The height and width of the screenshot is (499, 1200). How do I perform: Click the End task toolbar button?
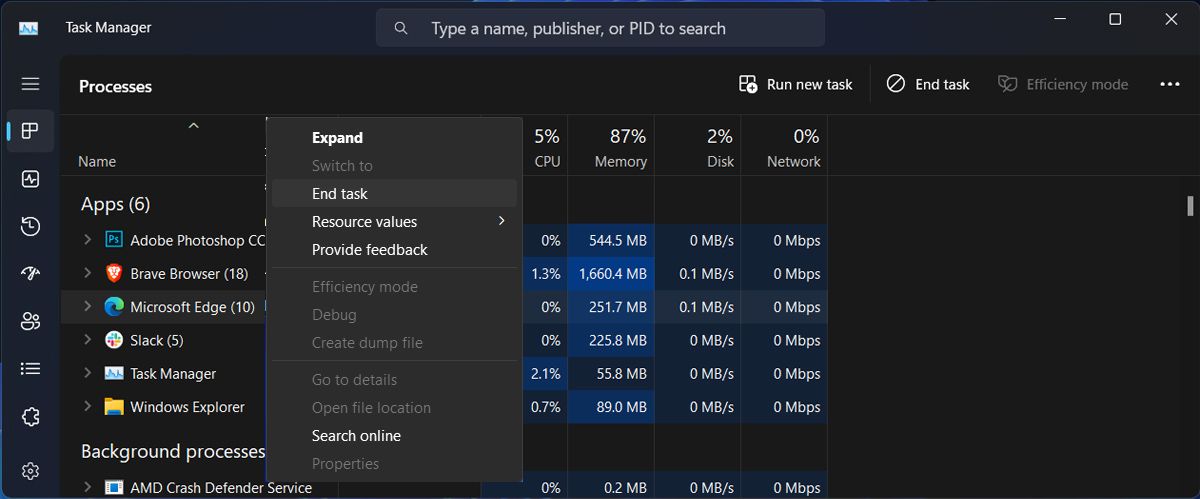coord(928,85)
